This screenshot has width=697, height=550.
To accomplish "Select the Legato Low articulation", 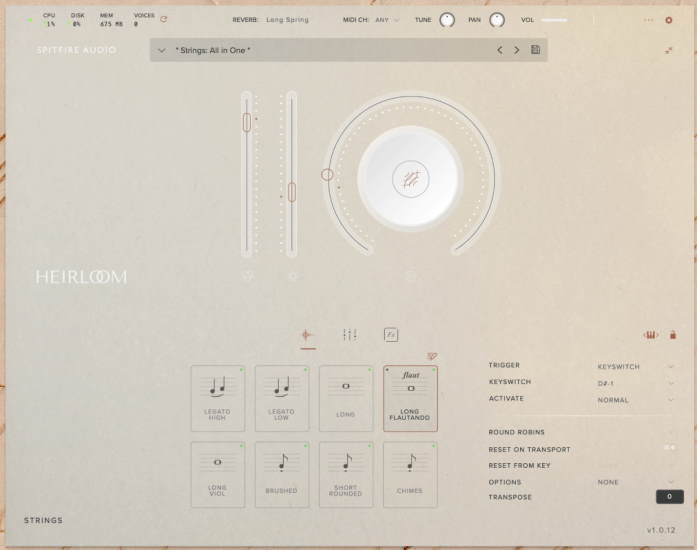I will (282, 398).
